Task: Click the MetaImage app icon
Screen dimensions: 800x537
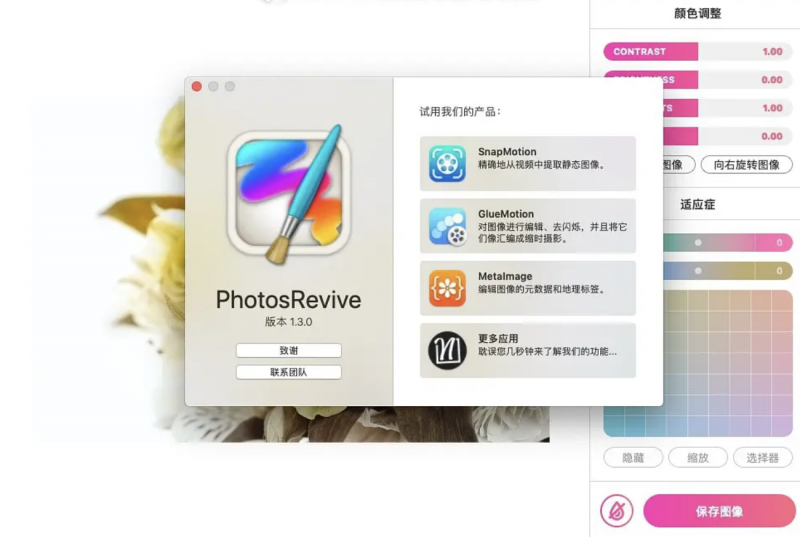Action: [x=447, y=288]
